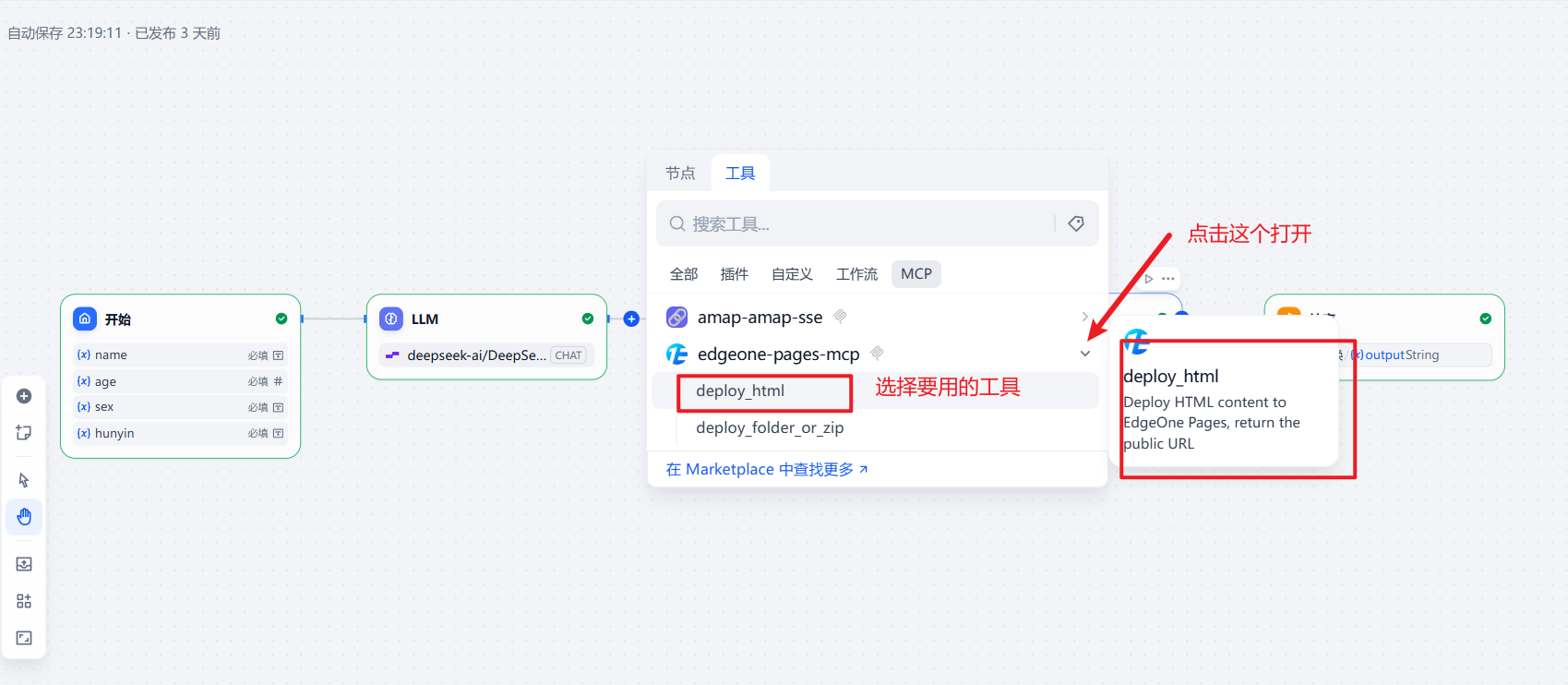
Task: Select the deploy_html tool
Action: tap(740, 391)
